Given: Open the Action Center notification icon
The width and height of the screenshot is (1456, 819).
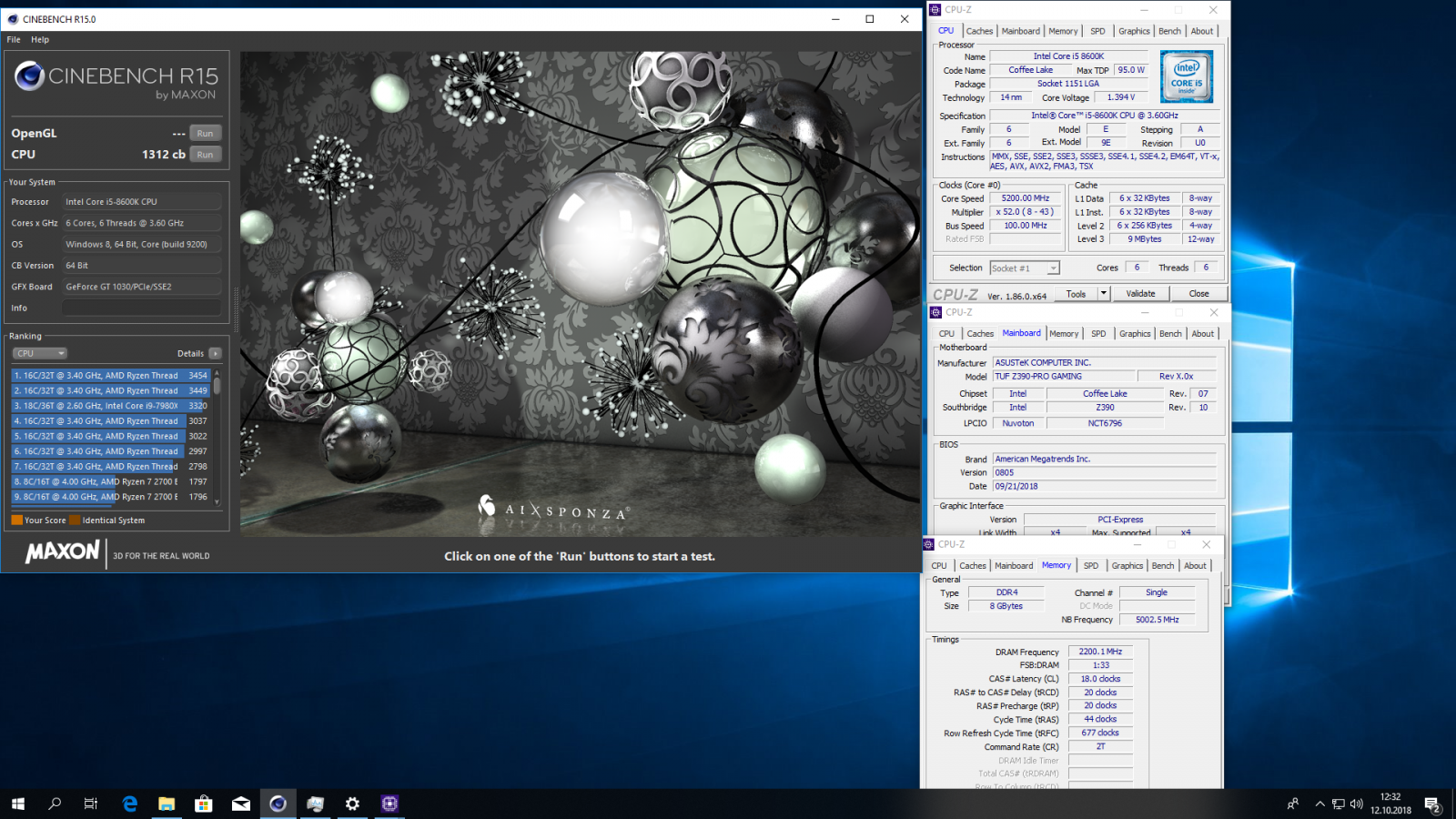Looking at the screenshot, I should 1431,804.
